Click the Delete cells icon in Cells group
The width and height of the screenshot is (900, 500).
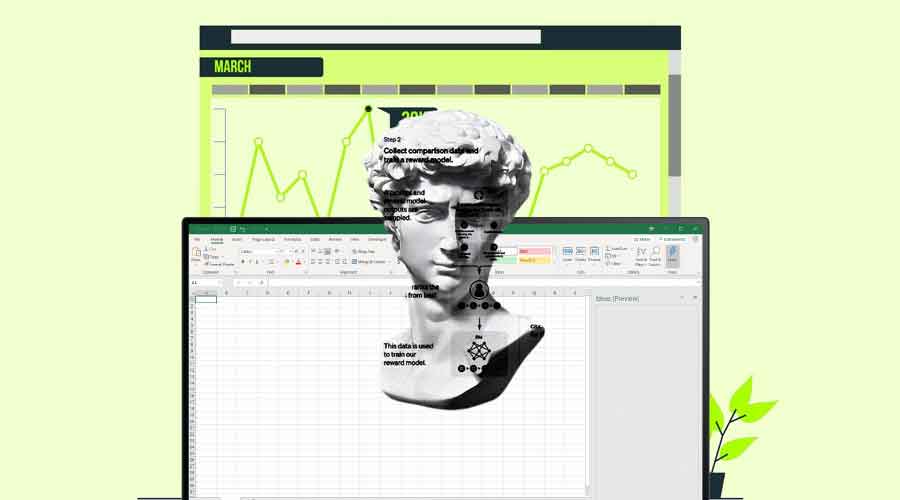pos(581,253)
